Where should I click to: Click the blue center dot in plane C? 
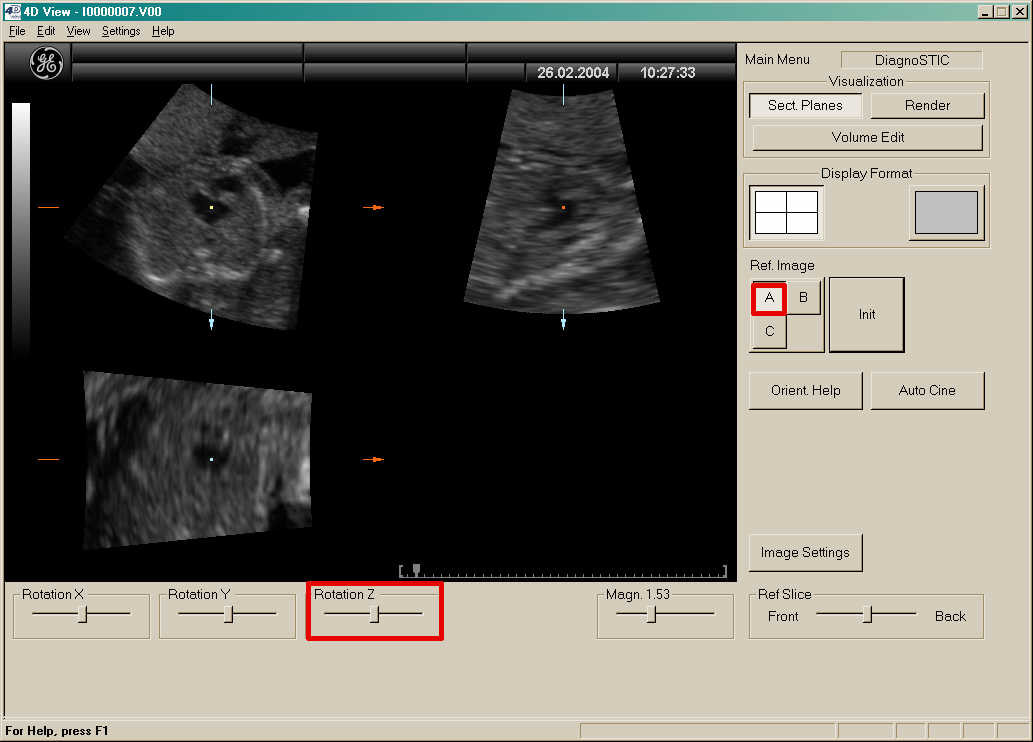[211, 459]
